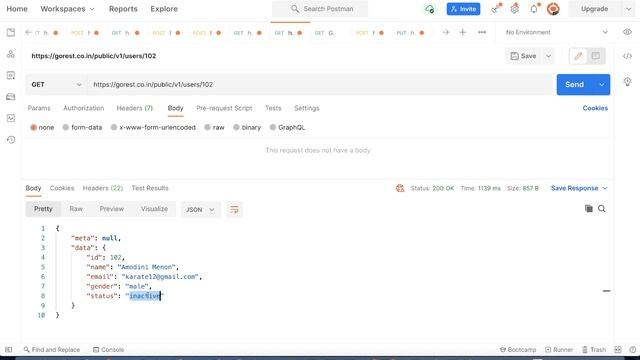640x360 pixels.
Task: Open environment quick look eye icon
Action: click(x=627, y=32)
